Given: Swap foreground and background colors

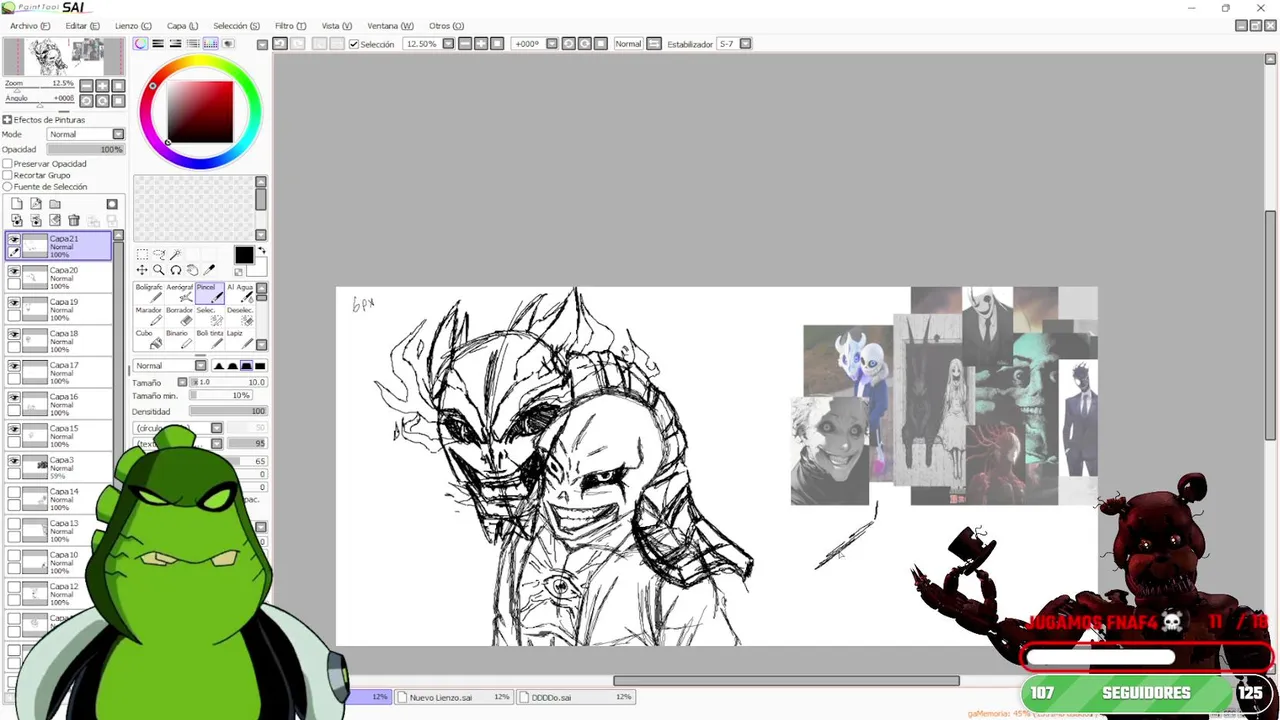Looking at the screenshot, I should click(x=262, y=250).
